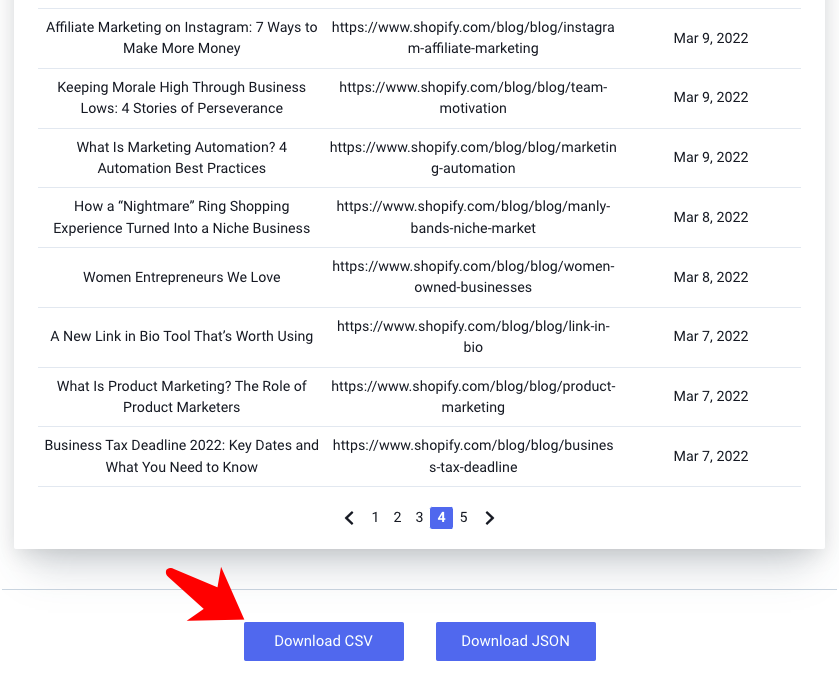
Task: Click the 'Business Tax Deadline 2022' title
Action: point(182,456)
